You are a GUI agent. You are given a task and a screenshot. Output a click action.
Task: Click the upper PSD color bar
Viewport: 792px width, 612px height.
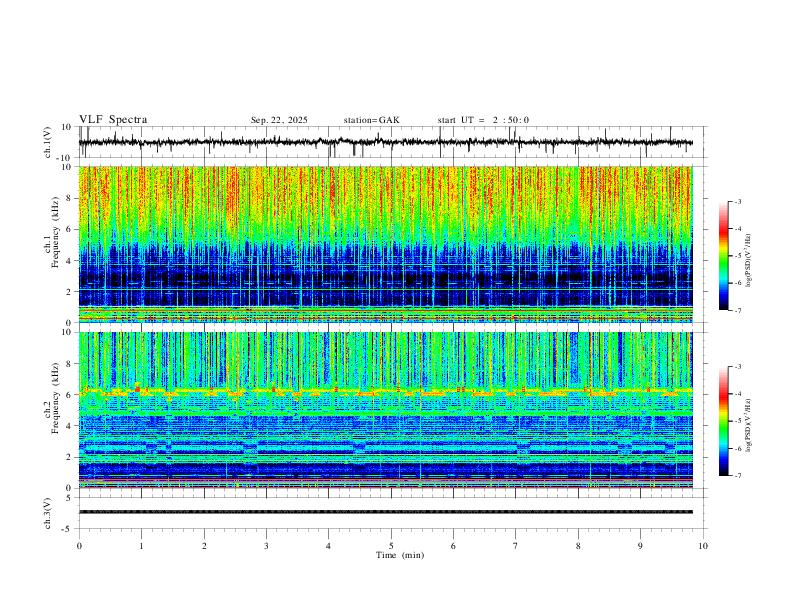click(723, 256)
